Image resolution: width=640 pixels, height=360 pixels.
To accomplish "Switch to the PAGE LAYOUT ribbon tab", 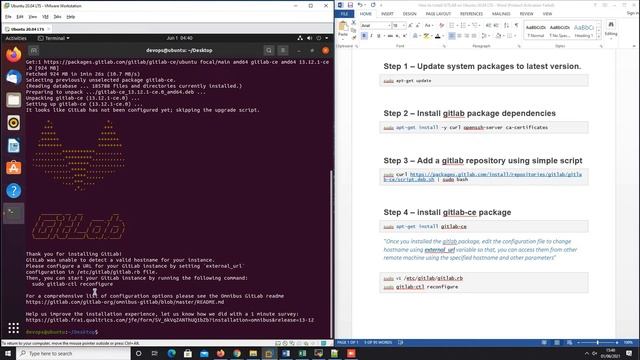I will [x=438, y=14].
